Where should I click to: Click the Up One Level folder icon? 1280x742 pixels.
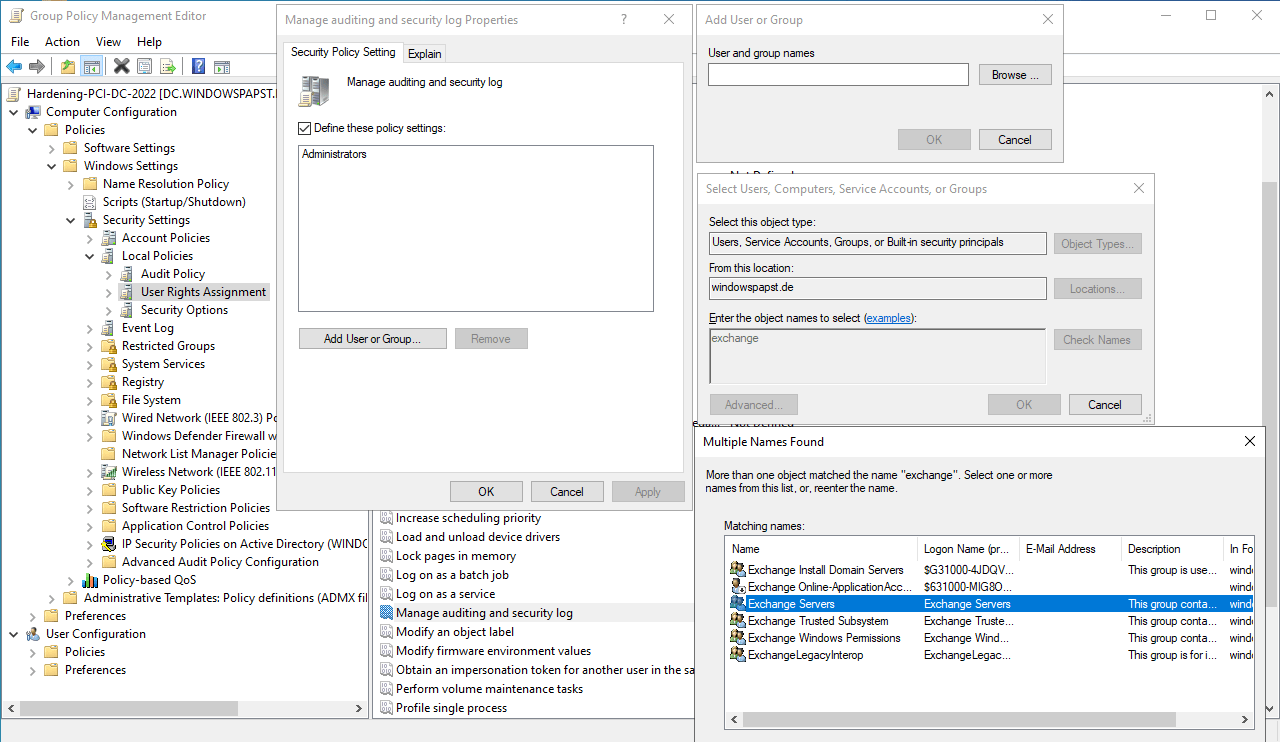pos(67,67)
